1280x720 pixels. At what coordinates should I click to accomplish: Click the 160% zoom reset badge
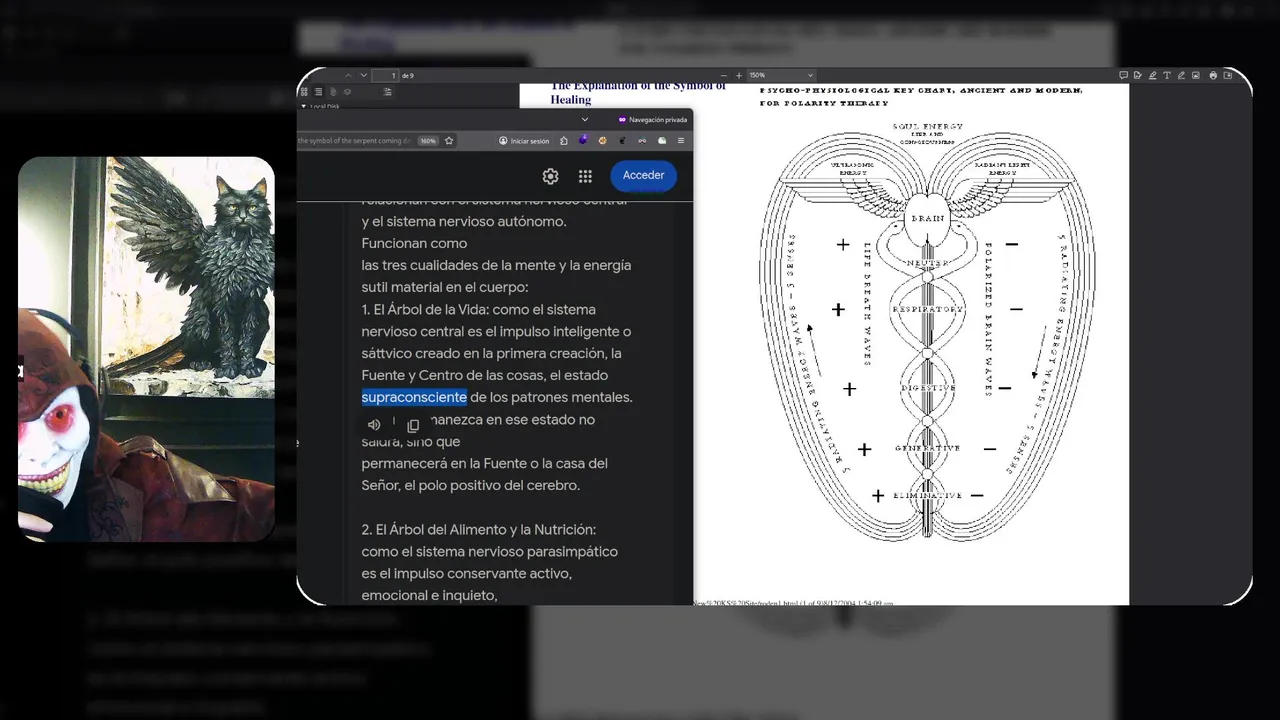(x=428, y=141)
